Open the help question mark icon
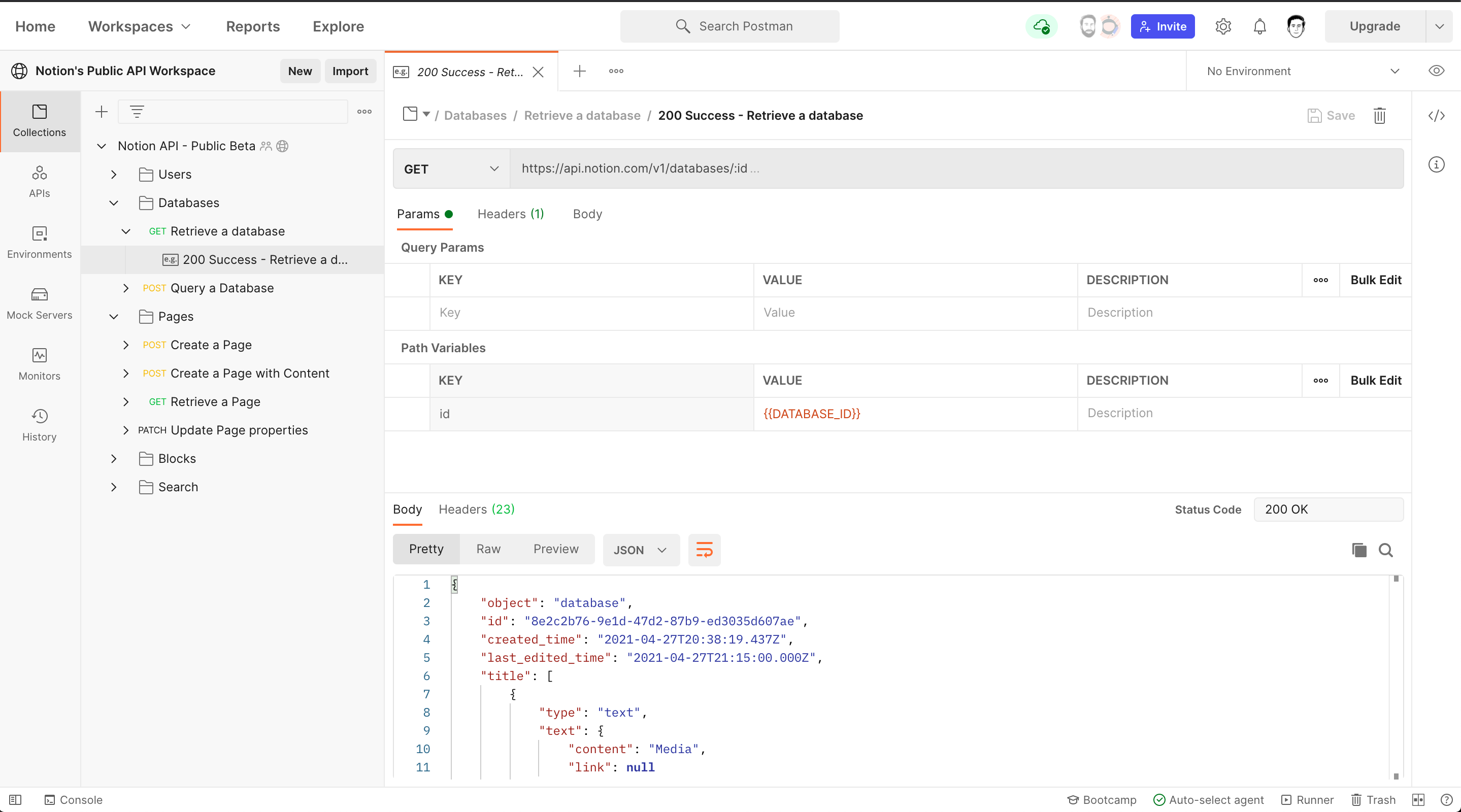Viewport: 1461px width, 812px height. click(x=1446, y=799)
